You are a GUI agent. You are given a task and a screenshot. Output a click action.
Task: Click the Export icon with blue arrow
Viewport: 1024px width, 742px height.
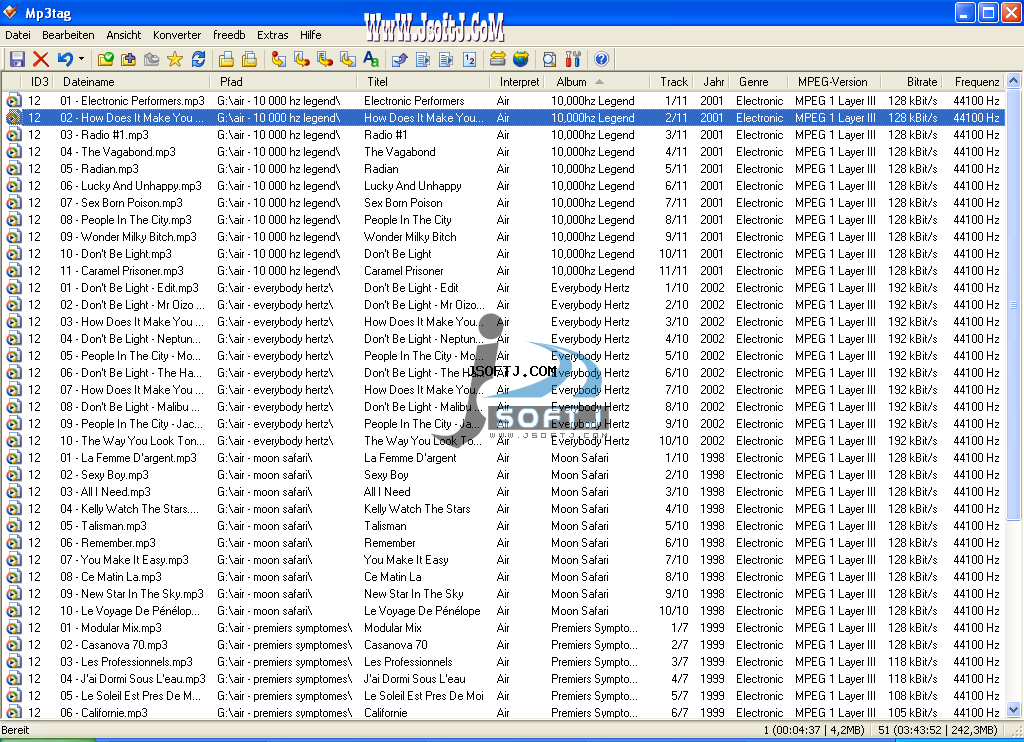pos(400,59)
